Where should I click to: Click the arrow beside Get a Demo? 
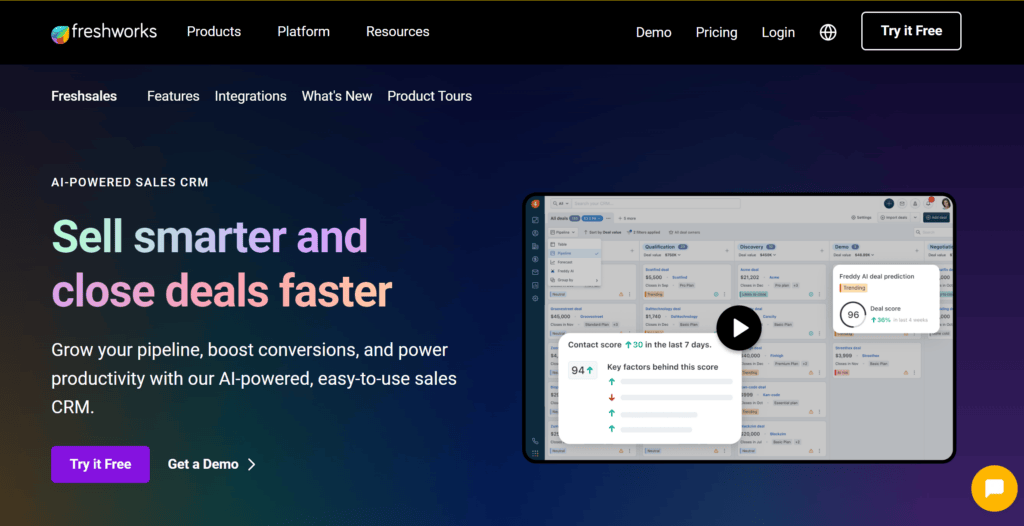coord(252,464)
